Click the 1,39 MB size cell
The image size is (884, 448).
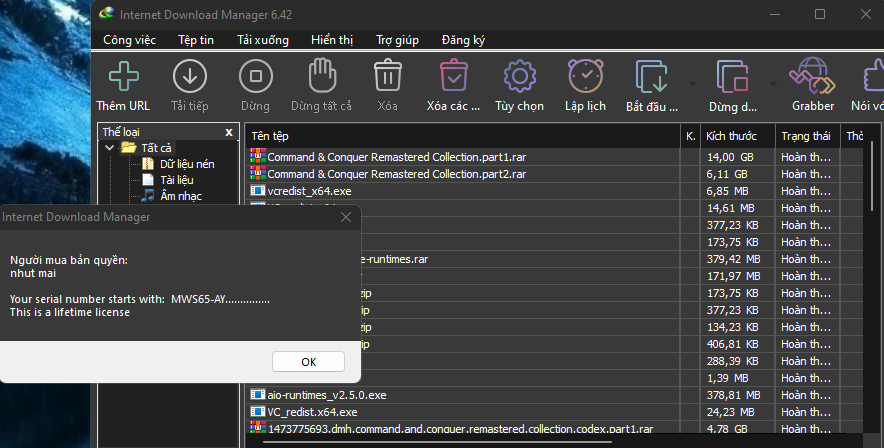coord(737,378)
